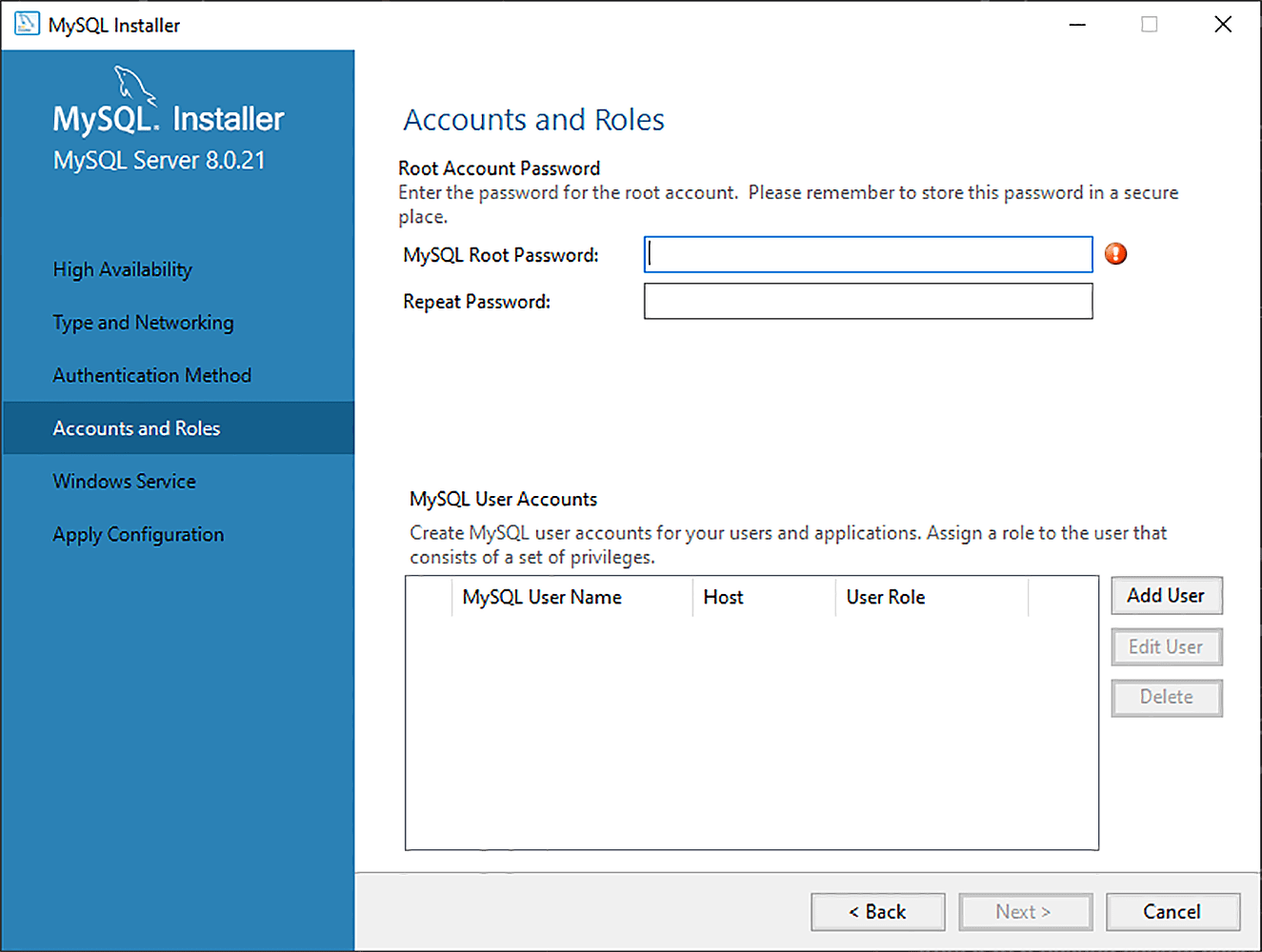The height and width of the screenshot is (952, 1262).
Task: Click the red password error indicator icon
Action: pyautogui.click(x=1115, y=253)
